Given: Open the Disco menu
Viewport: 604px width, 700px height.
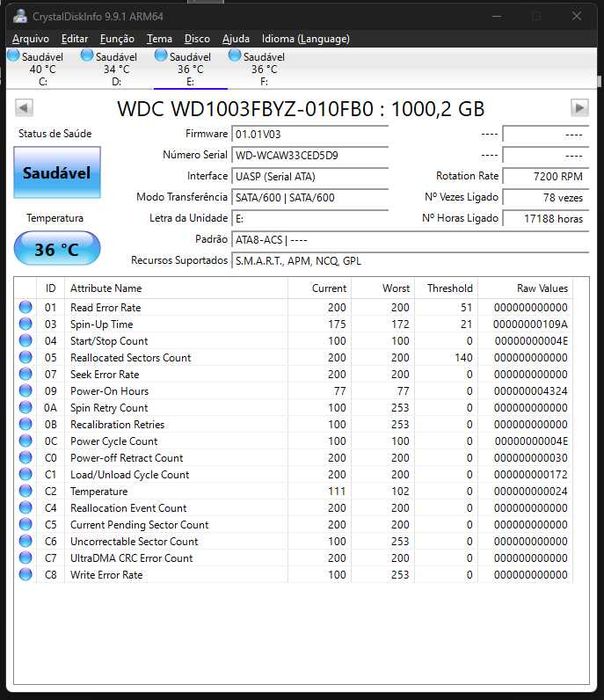Looking at the screenshot, I should 197,39.
